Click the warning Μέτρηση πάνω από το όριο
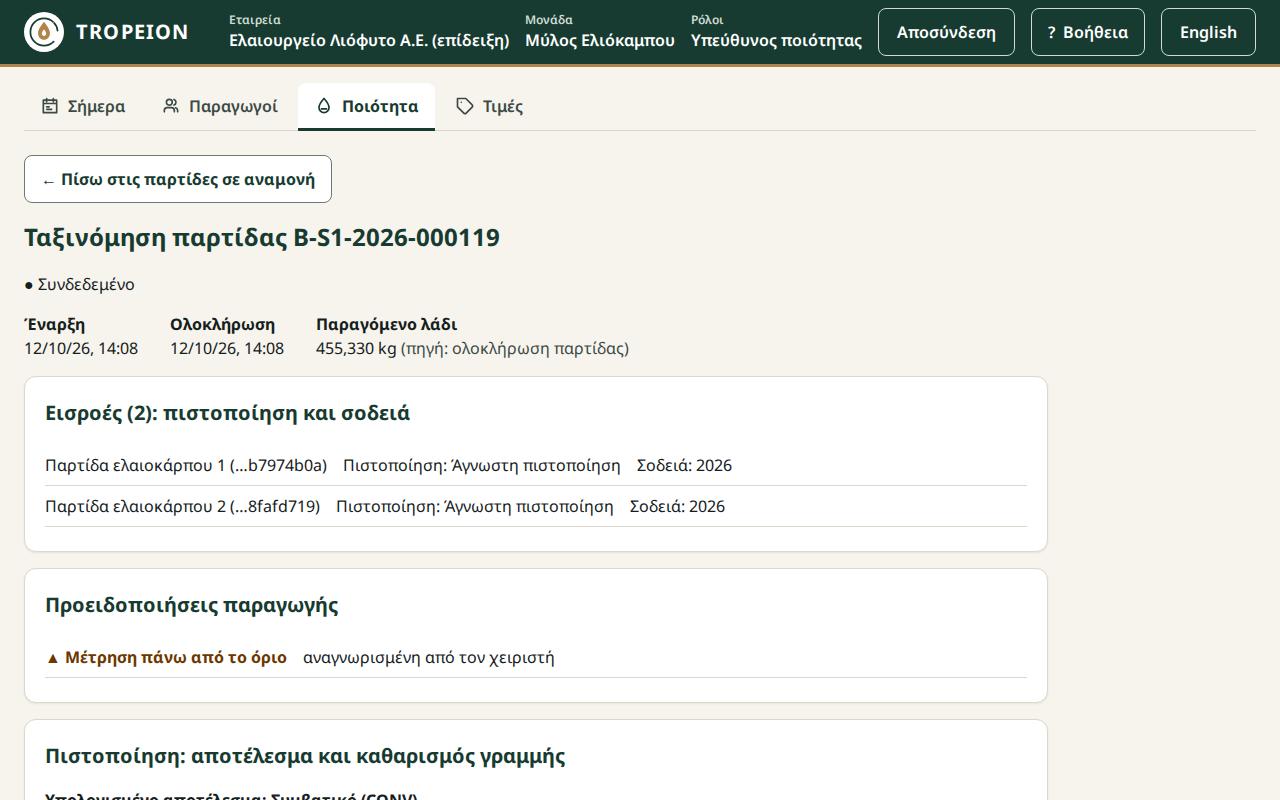Image resolution: width=1280 pixels, height=800 pixels. point(166,658)
